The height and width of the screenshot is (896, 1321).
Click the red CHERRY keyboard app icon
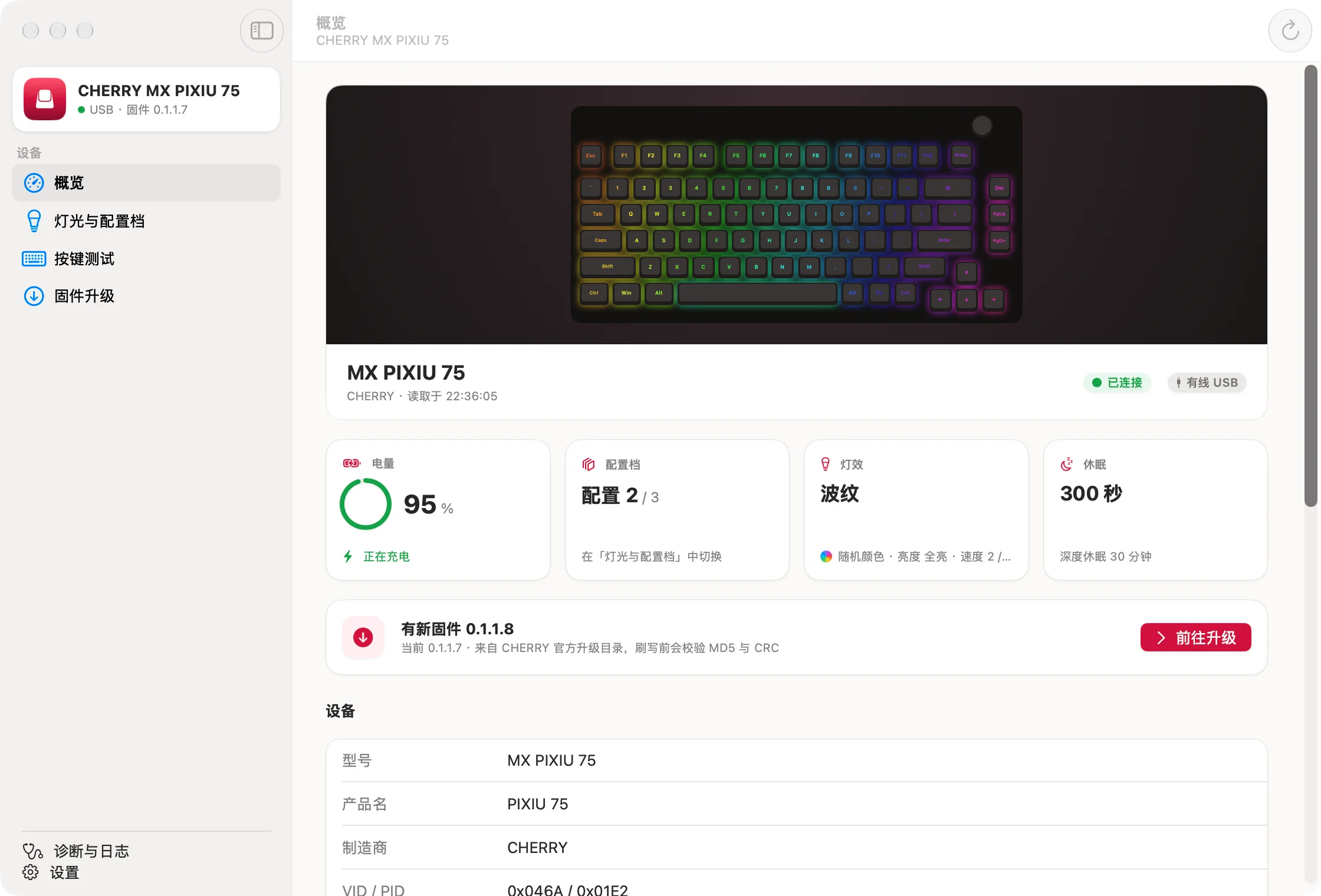45,99
